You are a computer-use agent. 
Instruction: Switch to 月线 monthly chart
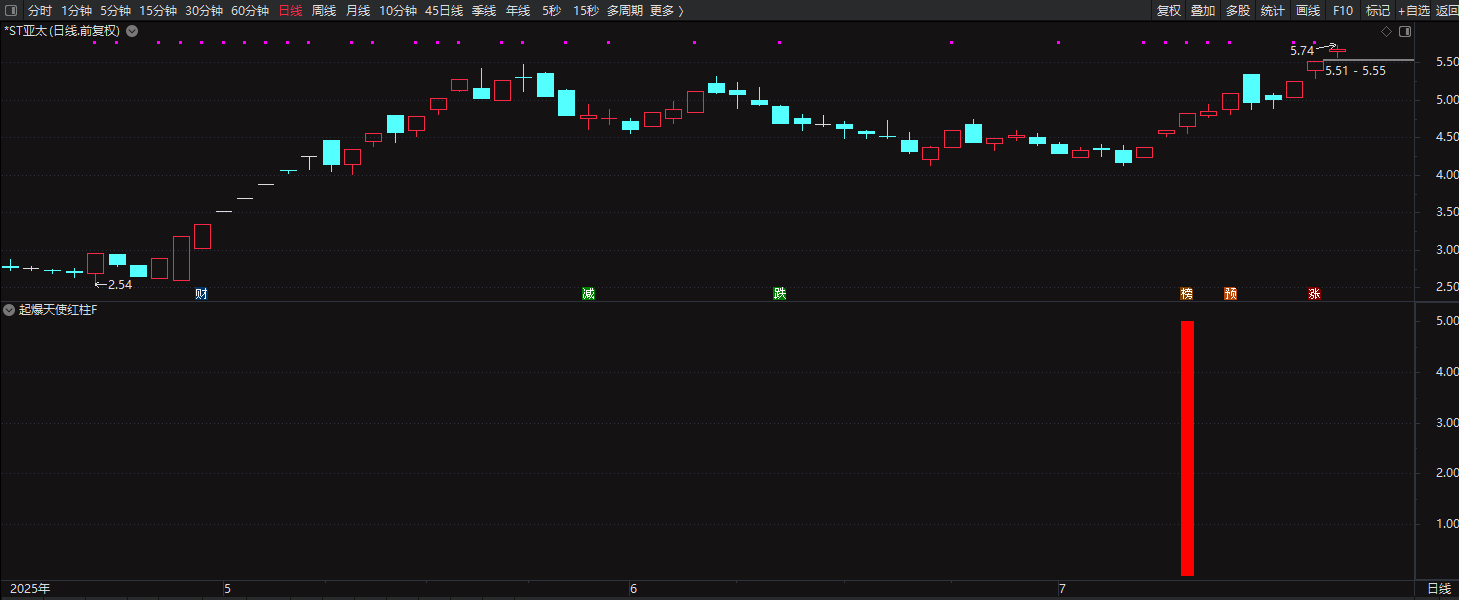[358, 10]
